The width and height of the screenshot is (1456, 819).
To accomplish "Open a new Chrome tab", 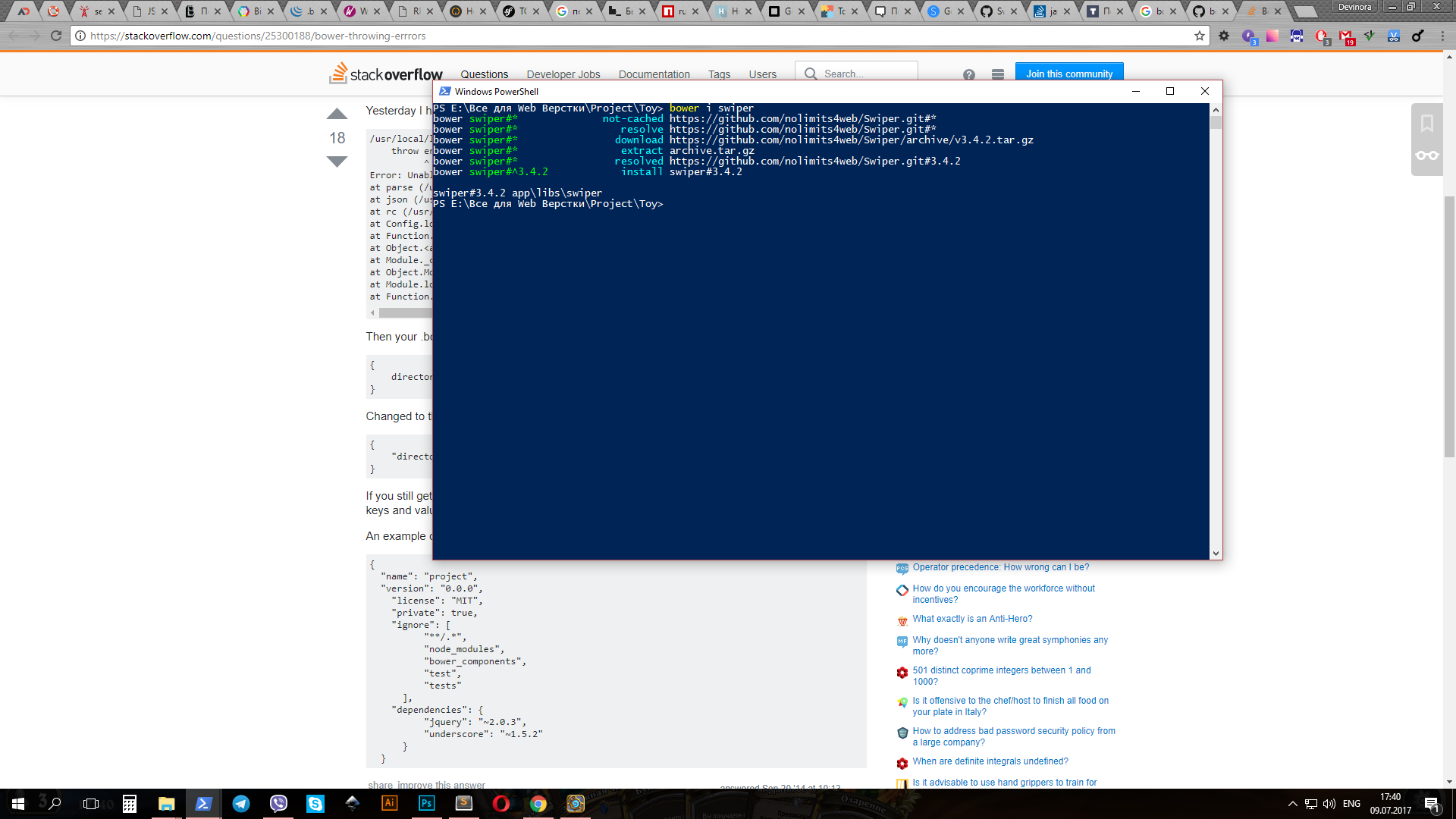I will point(1305,11).
